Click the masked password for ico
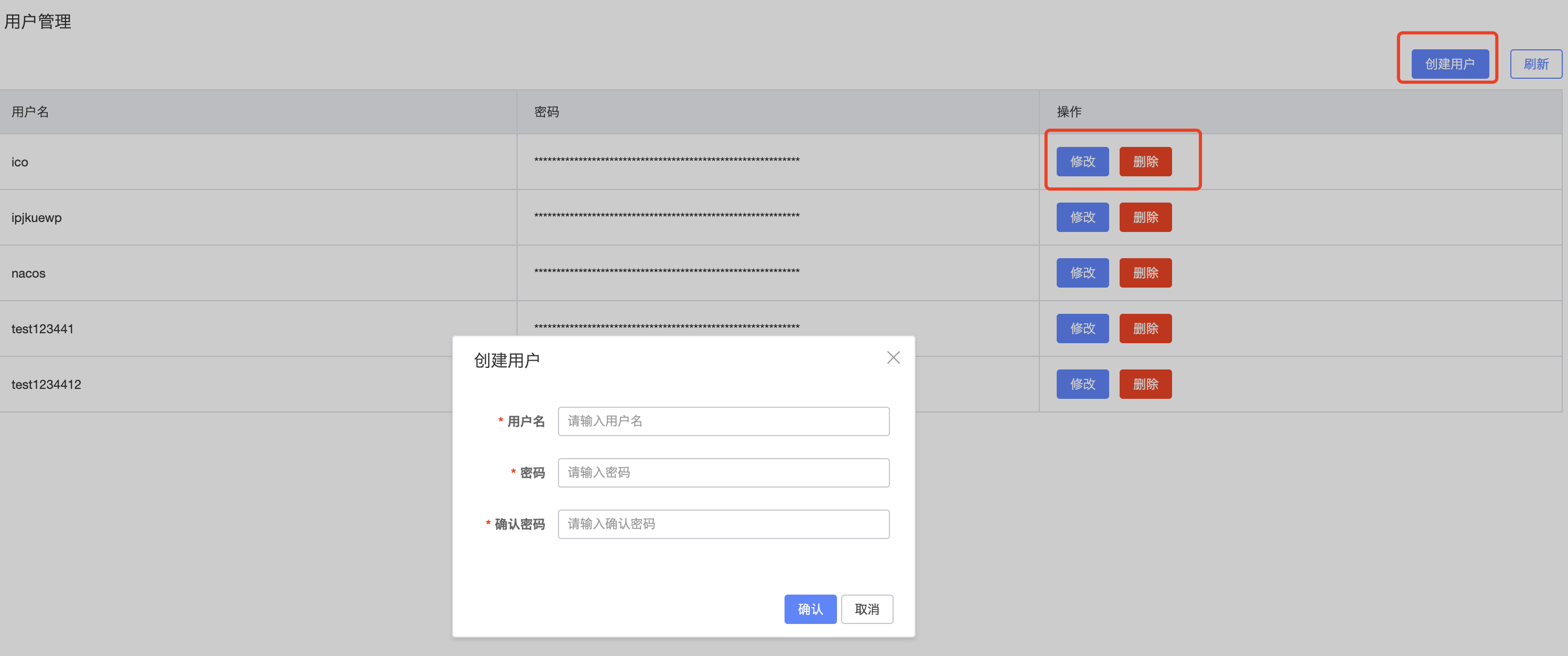 (667, 161)
